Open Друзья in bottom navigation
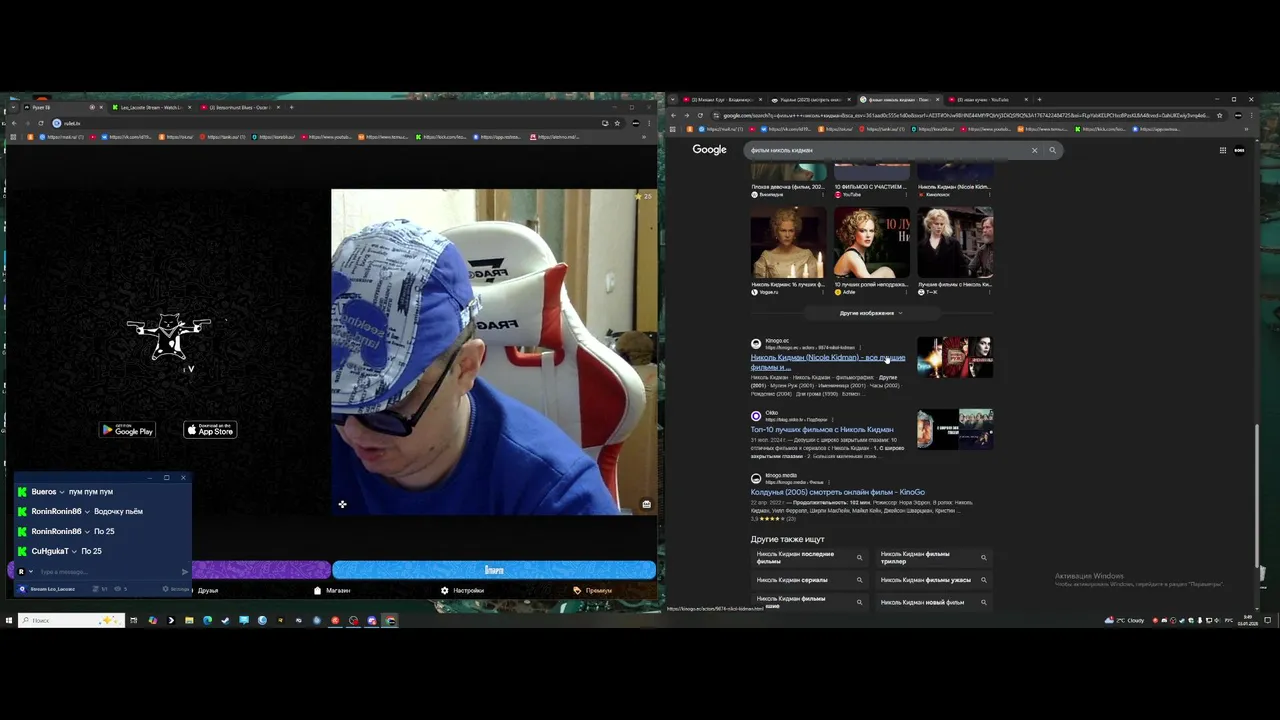 click(x=207, y=590)
